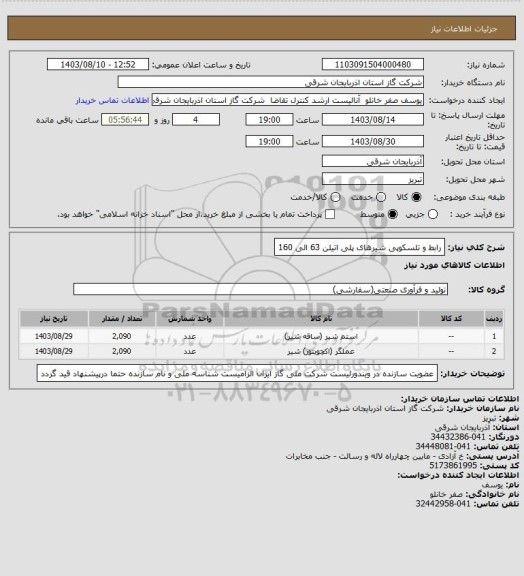Select the row عملگر (اکچویتور) شیر
Image resolution: width=524 pixels, height=576 pixels.
(x=261, y=351)
